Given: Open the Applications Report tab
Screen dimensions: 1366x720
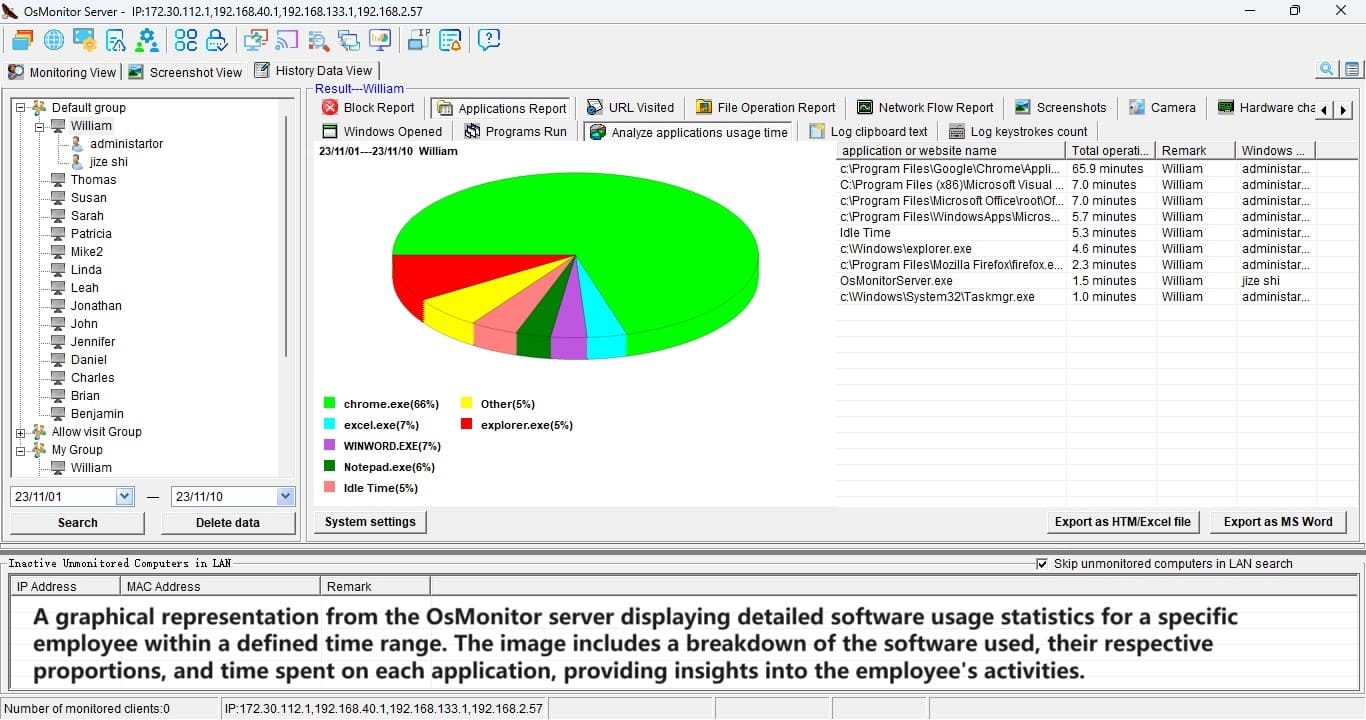Looking at the screenshot, I should 501,108.
